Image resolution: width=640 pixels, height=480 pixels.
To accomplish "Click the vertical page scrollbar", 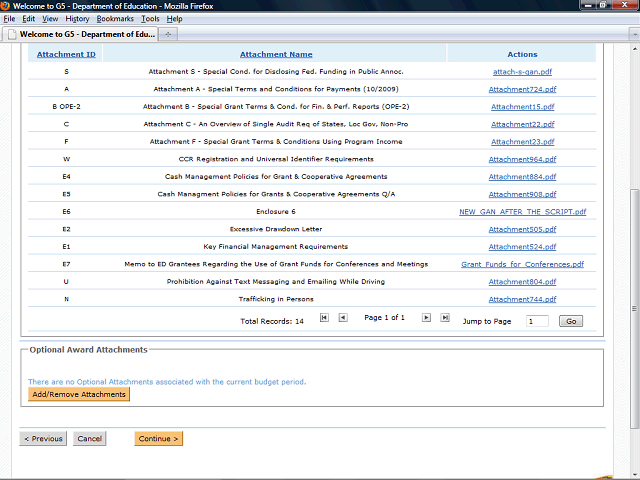I will pos(631,250).
